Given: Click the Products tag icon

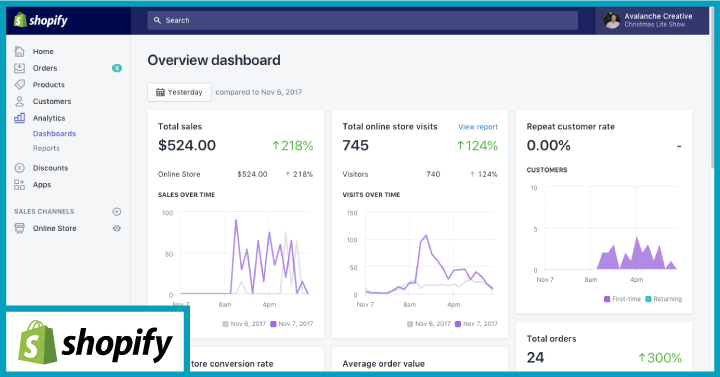Looking at the screenshot, I should click(x=19, y=84).
